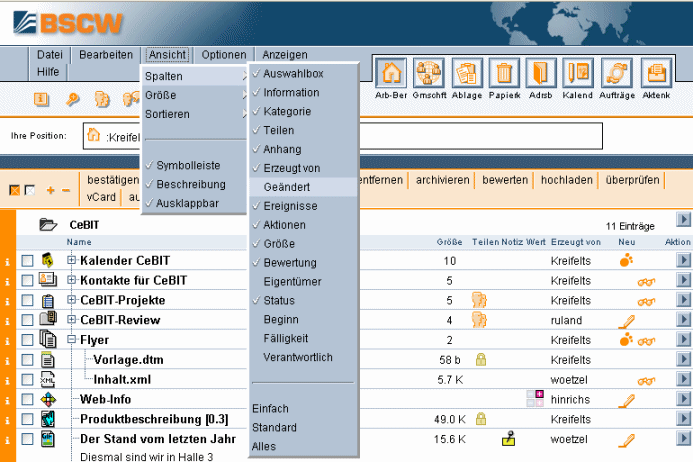Click the archivieren action button
This screenshot has height=462, width=693.
(441, 180)
